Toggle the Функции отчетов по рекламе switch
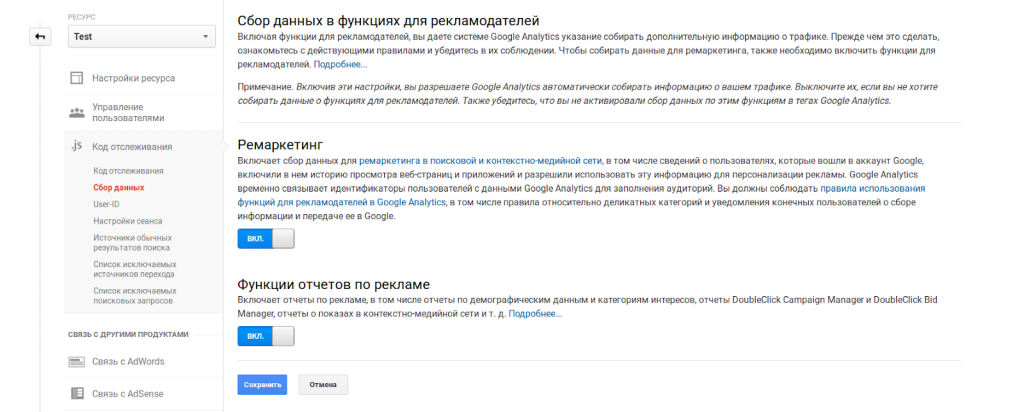This screenshot has height=412, width=1024. [266, 336]
